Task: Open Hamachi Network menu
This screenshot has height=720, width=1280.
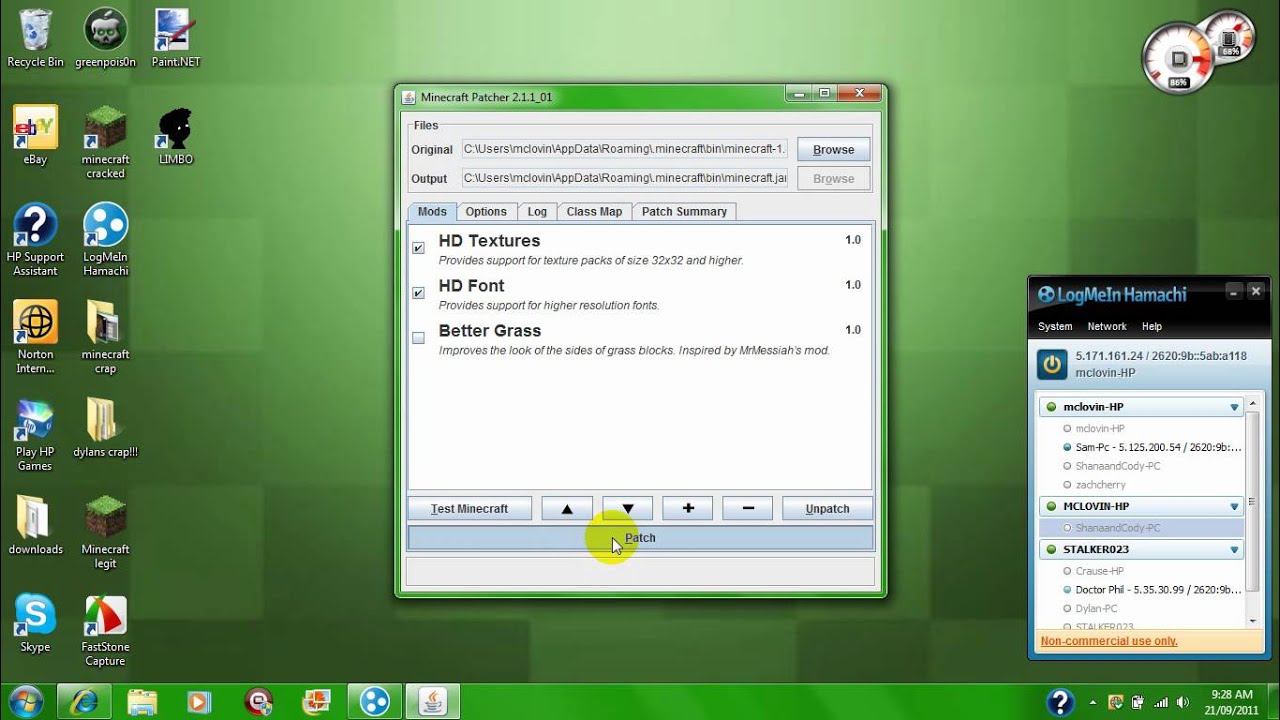Action: pos(1107,326)
